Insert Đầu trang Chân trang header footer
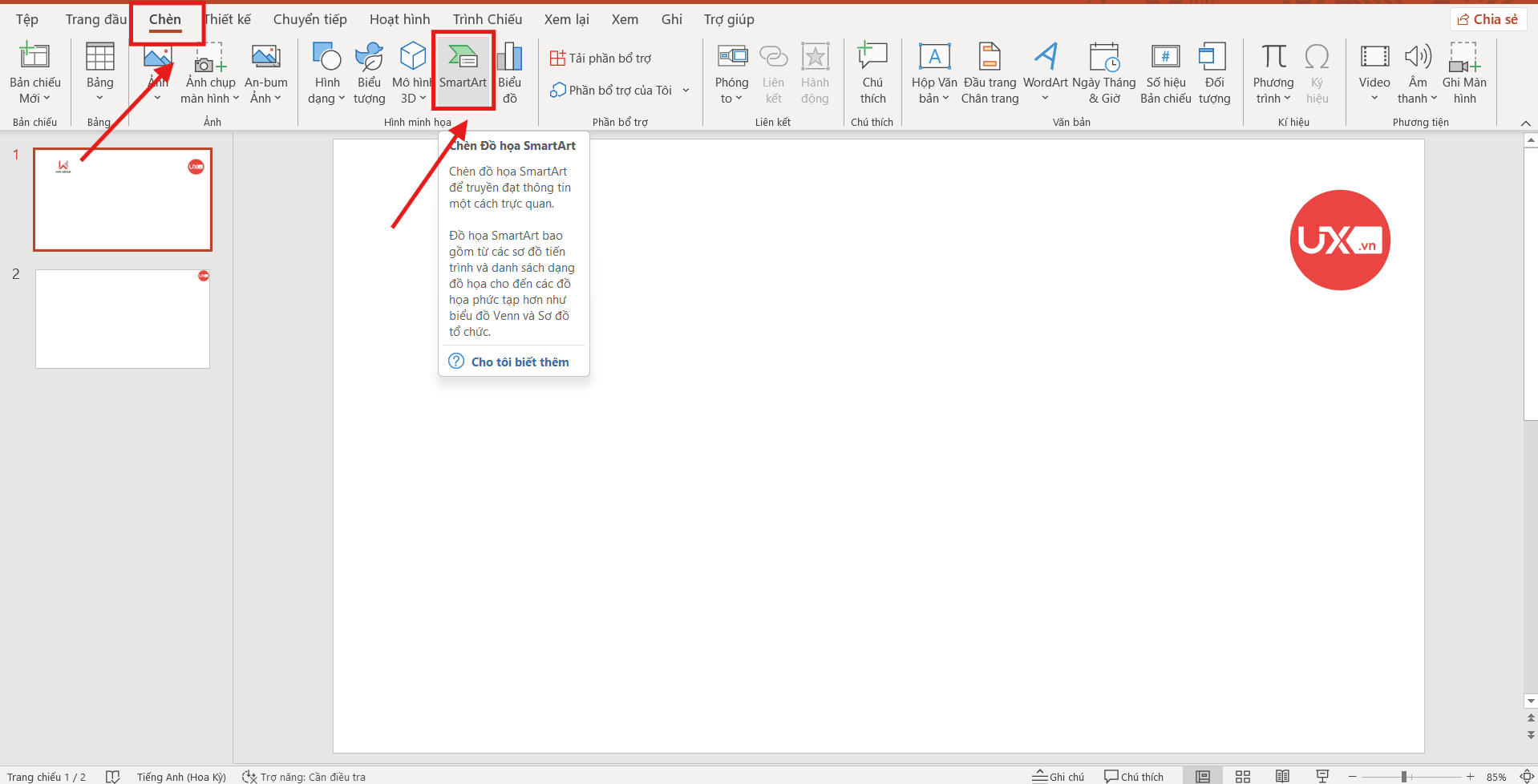This screenshot has height=784, width=1538. click(x=990, y=72)
